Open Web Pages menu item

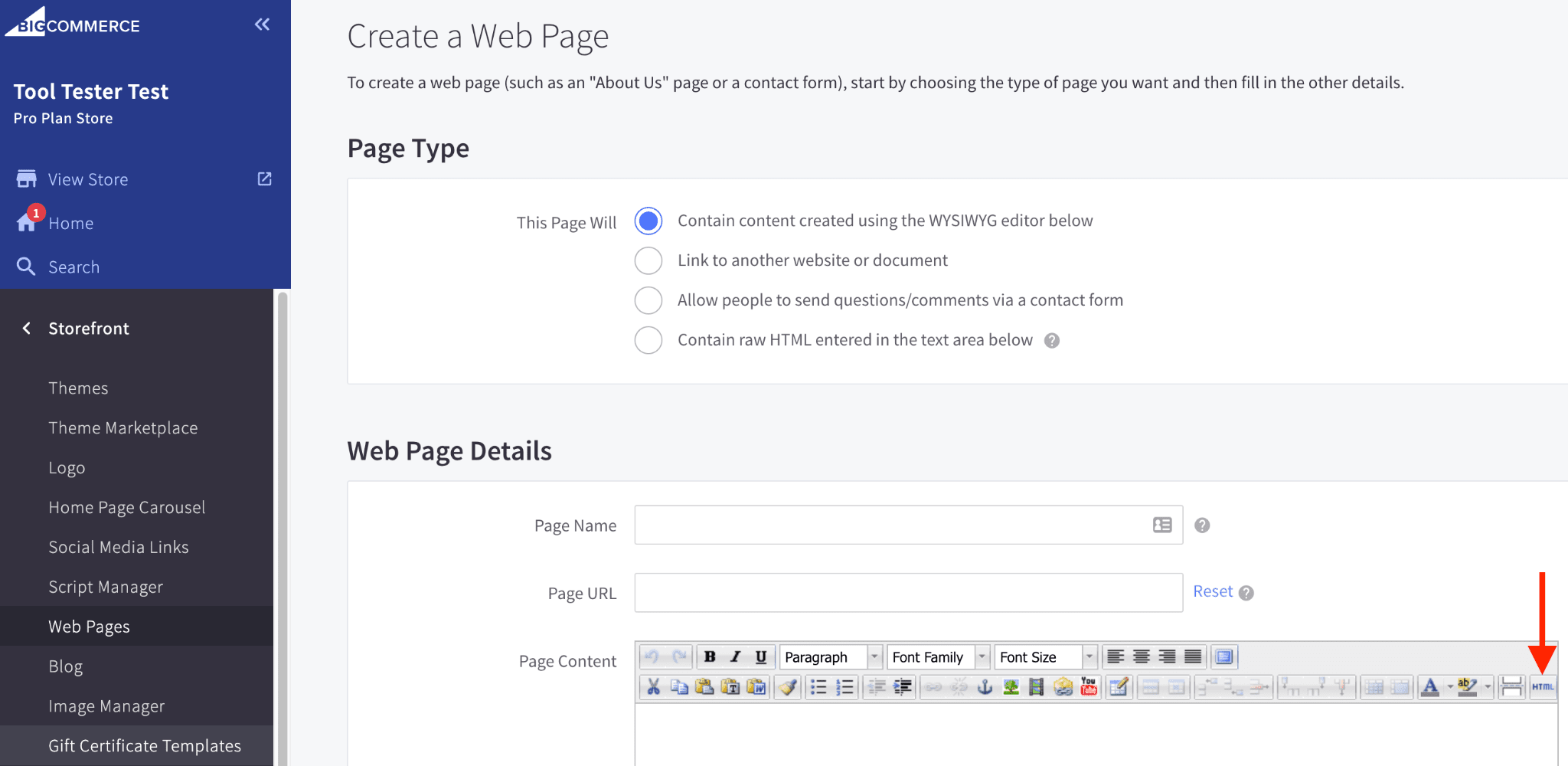pos(89,627)
